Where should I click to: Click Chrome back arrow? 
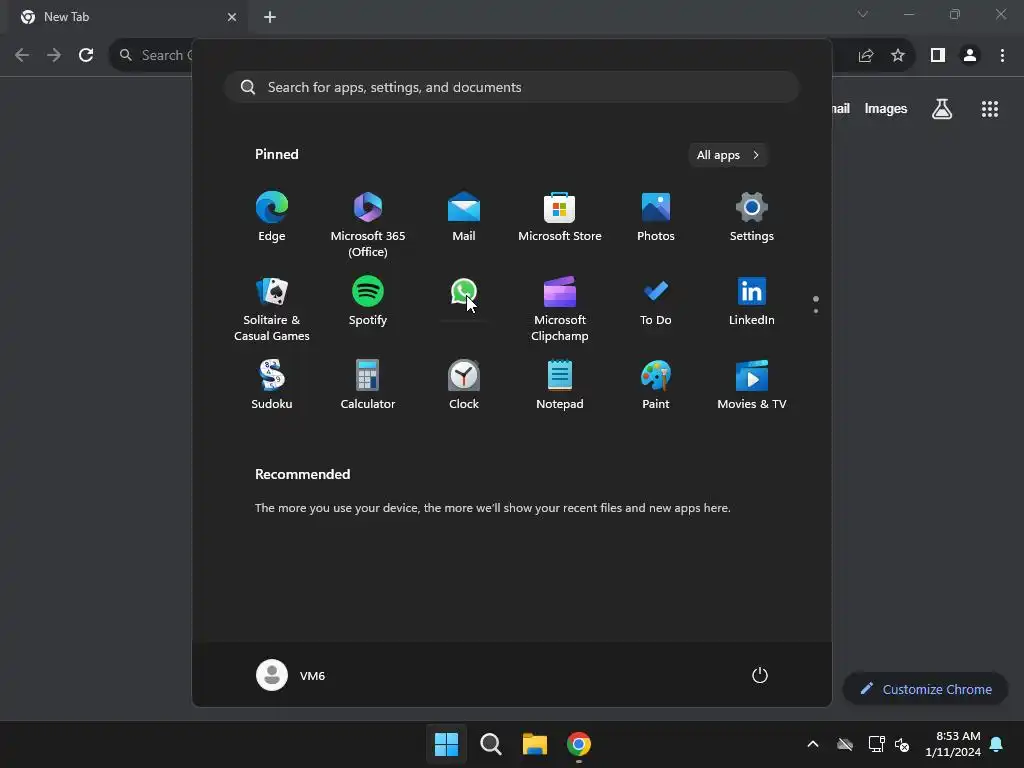[22, 56]
